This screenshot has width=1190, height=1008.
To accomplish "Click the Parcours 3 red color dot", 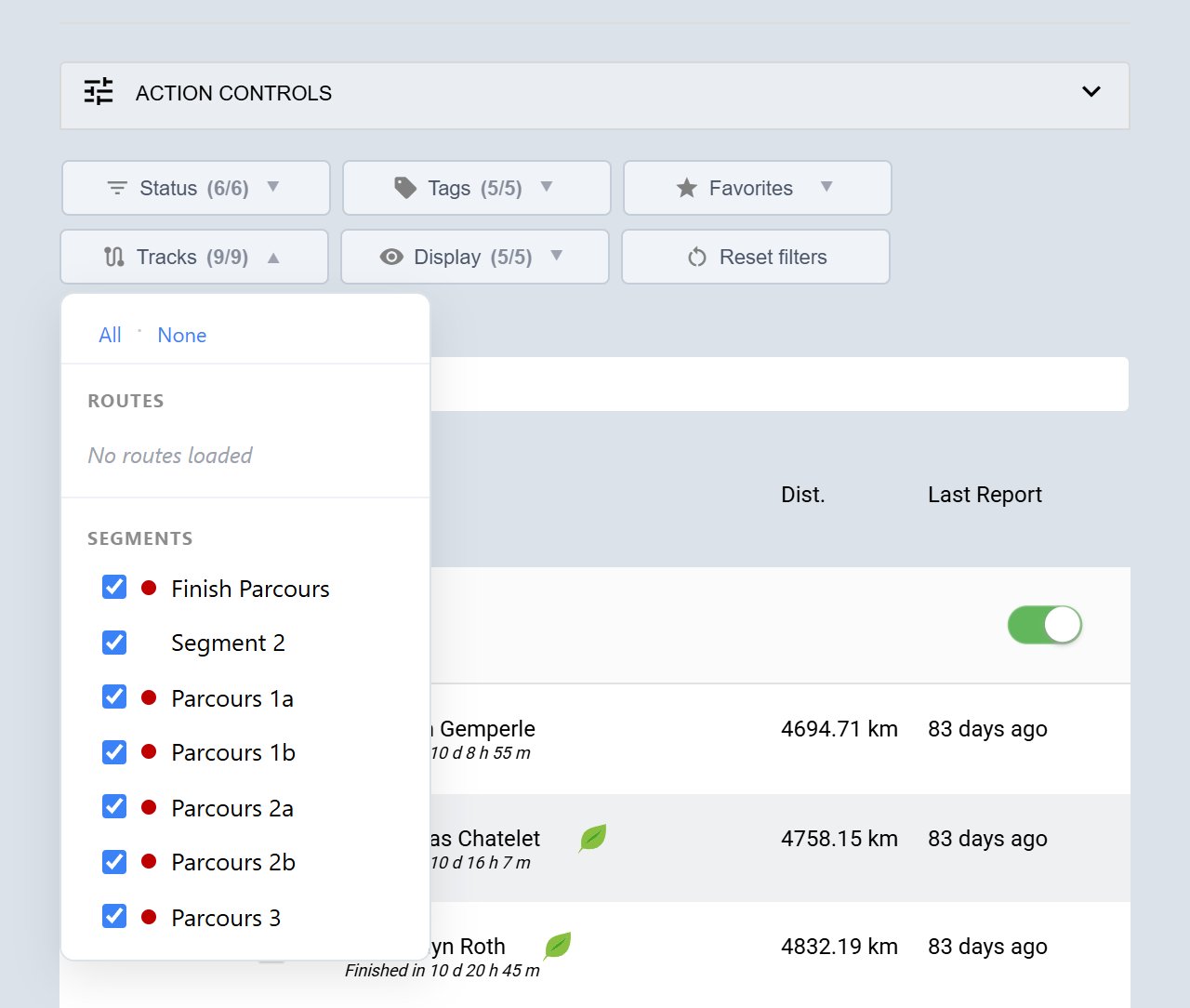I will (149, 917).
